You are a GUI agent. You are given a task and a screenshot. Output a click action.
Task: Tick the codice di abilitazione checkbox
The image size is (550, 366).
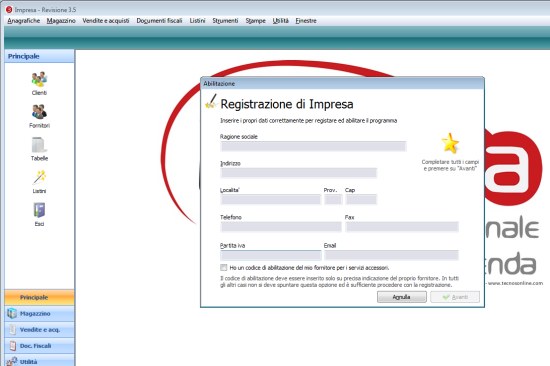pos(223,267)
